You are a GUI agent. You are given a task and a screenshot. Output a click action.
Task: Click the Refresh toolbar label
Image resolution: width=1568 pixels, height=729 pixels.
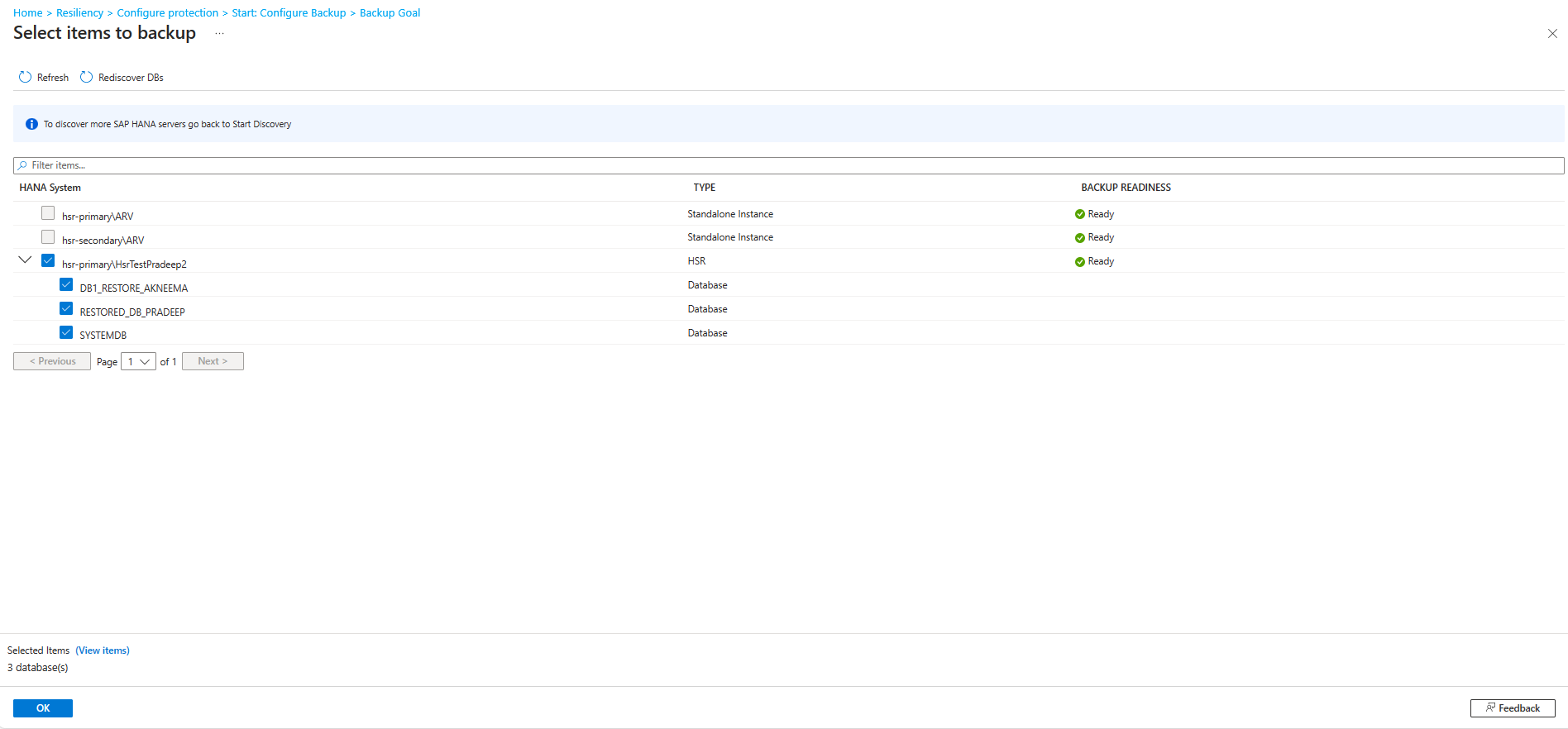coord(53,78)
